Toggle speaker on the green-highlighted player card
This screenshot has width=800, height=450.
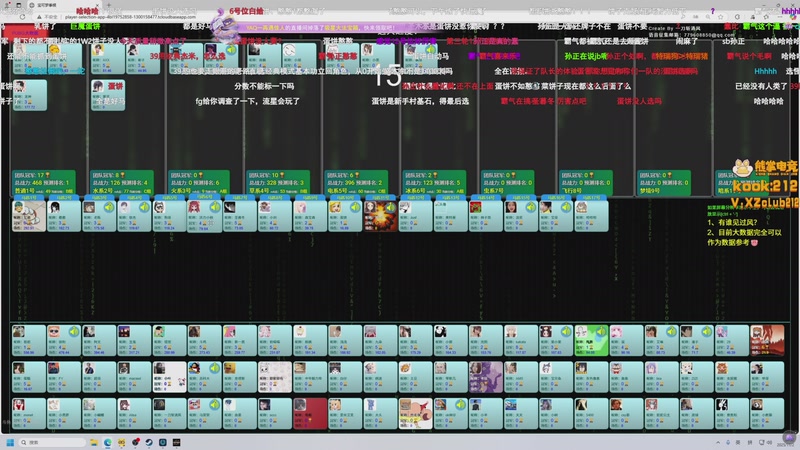(x=601, y=332)
